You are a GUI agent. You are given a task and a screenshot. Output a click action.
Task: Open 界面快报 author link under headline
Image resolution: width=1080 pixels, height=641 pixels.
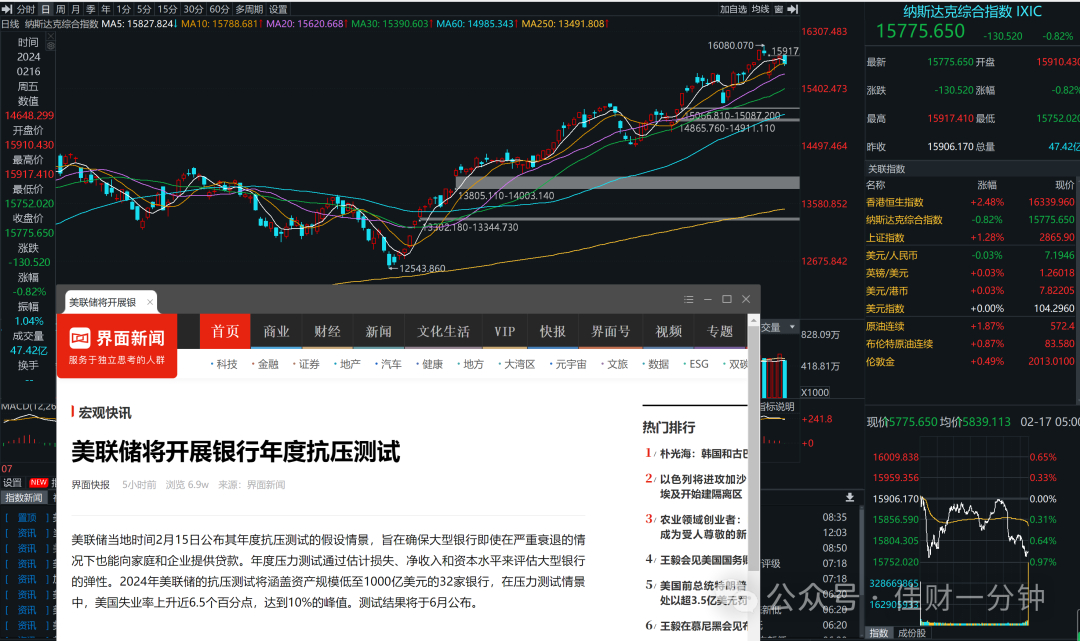(x=90, y=485)
